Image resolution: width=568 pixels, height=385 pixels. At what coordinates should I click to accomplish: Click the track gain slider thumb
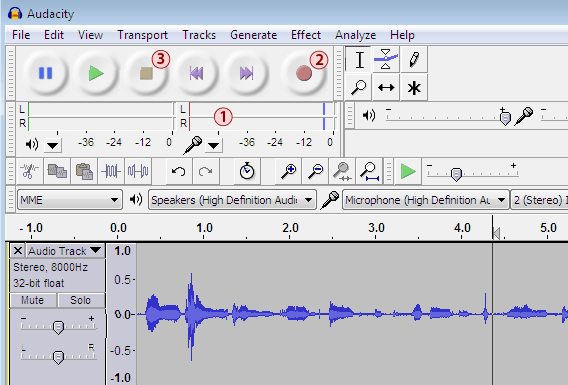click(58, 327)
